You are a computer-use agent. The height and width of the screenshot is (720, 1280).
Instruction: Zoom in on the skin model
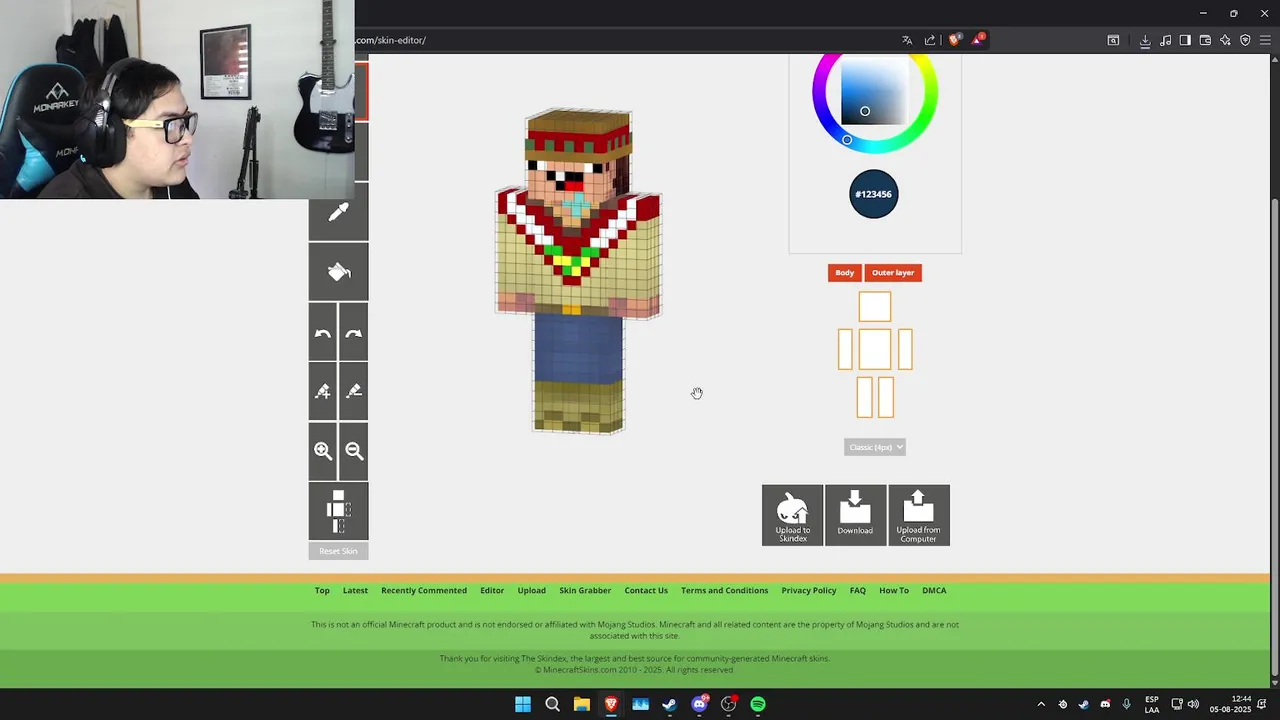click(x=323, y=451)
